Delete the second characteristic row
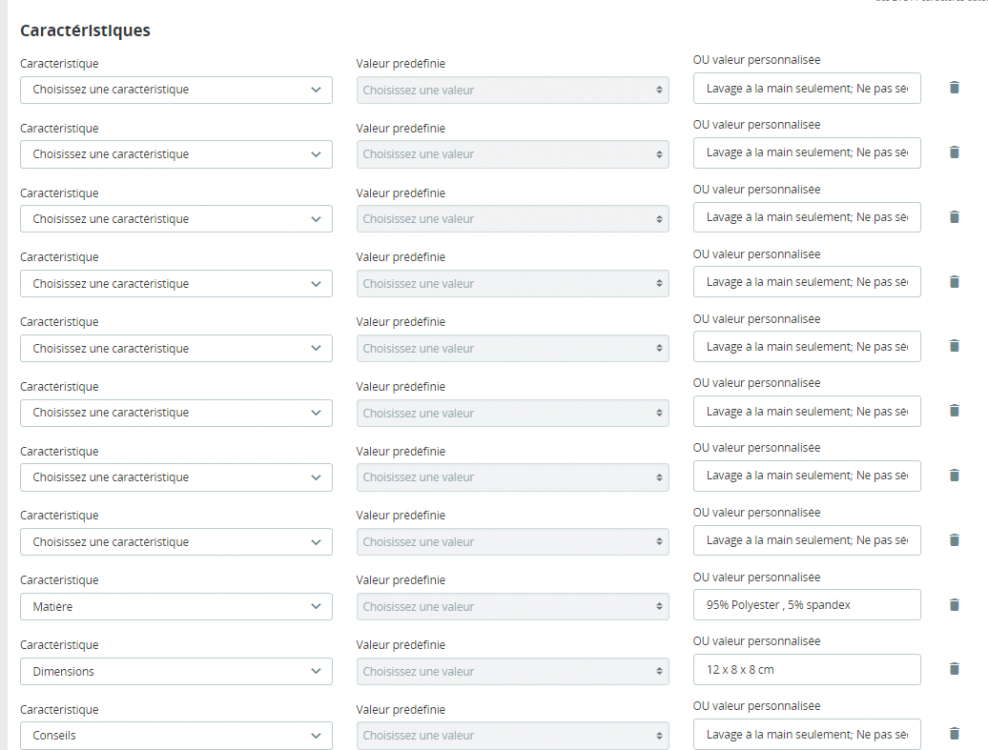 [954, 152]
